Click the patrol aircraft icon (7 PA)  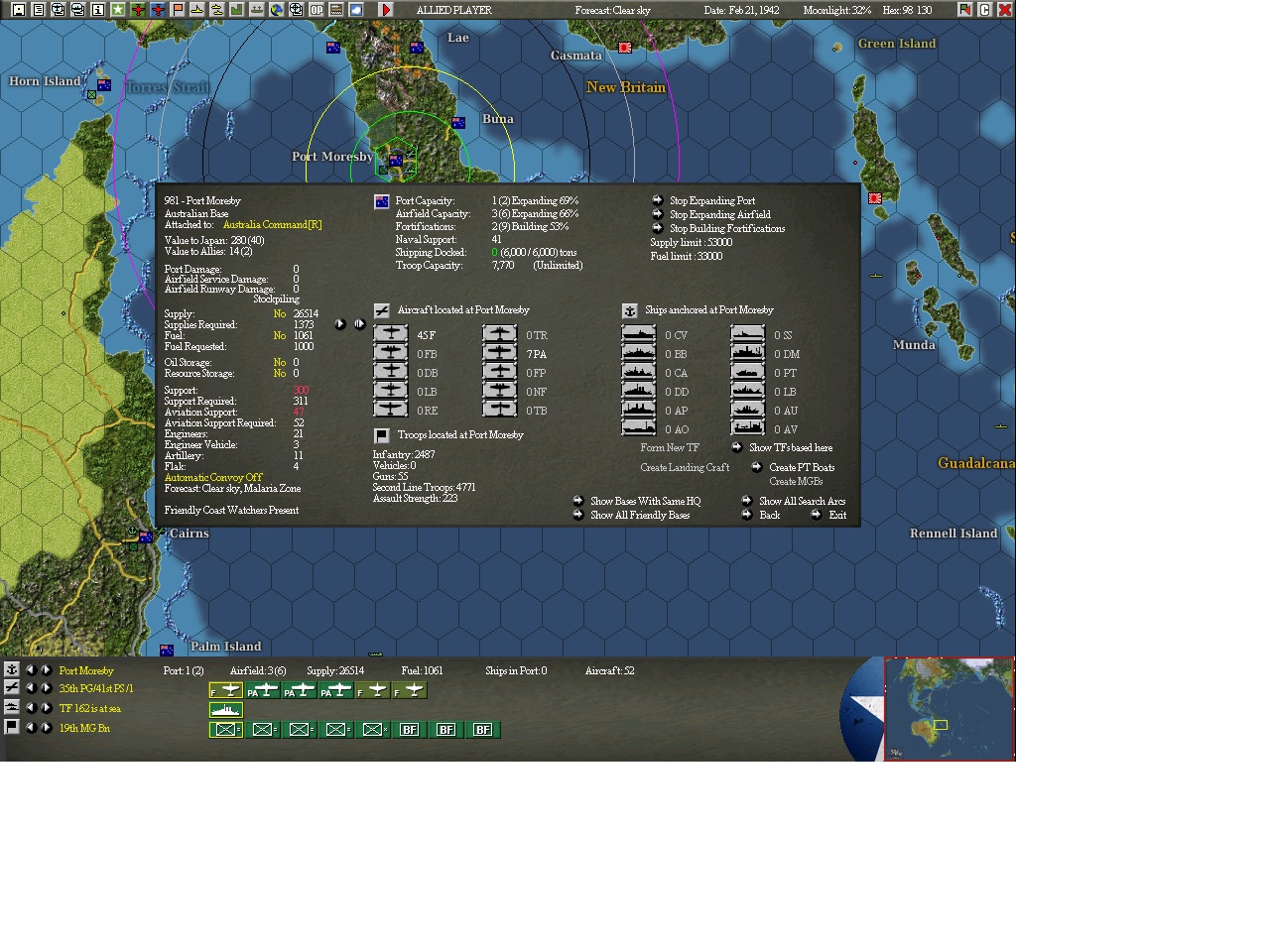499,353
